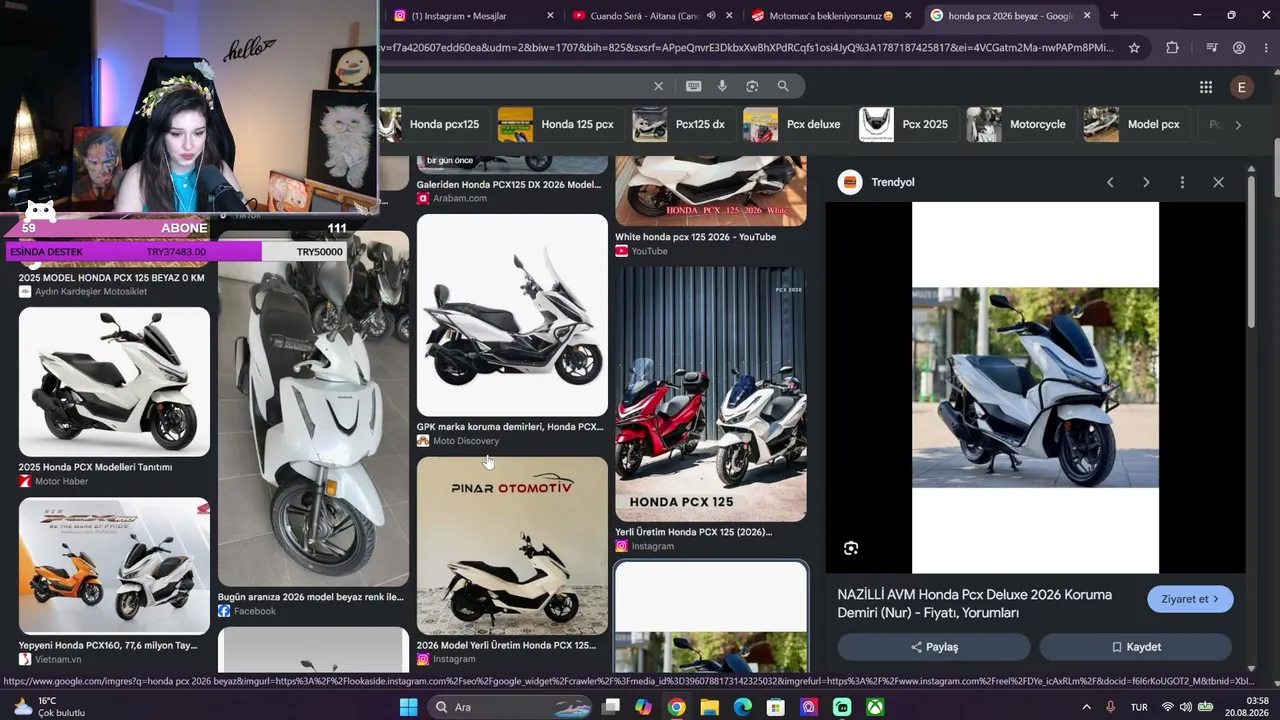Viewport: 1280px width, 720px height.
Task: Click the Chrome address bar URL
Action: (x=745, y=48)
